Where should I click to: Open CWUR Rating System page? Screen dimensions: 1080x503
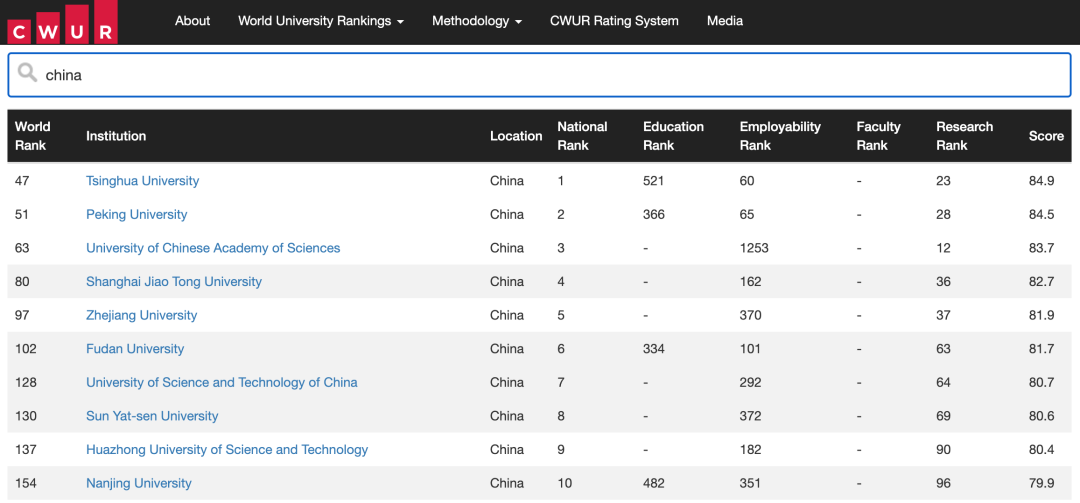[x=614, y=21]
